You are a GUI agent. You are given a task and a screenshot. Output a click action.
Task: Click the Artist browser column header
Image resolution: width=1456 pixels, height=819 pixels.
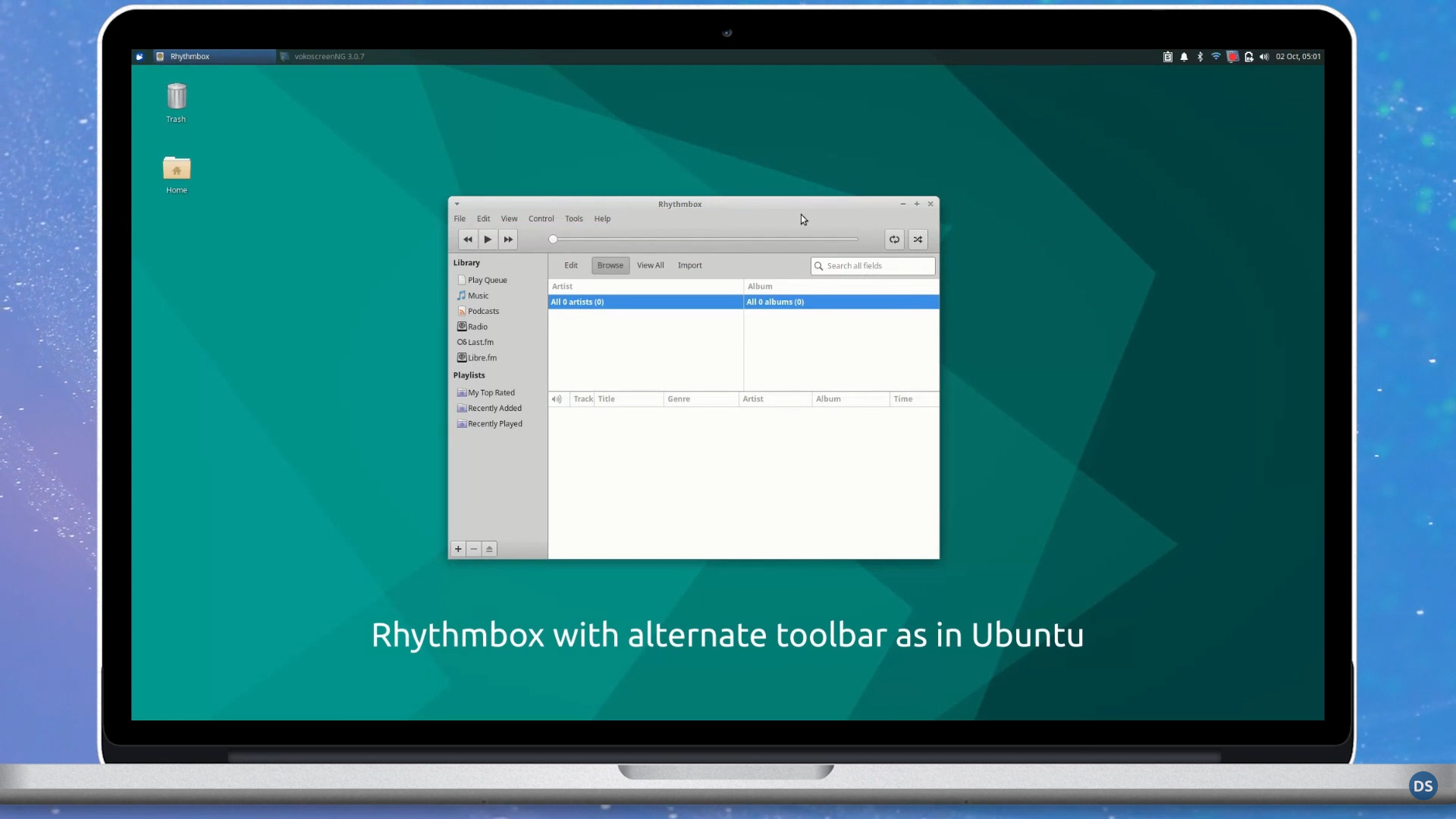[645, 287]
